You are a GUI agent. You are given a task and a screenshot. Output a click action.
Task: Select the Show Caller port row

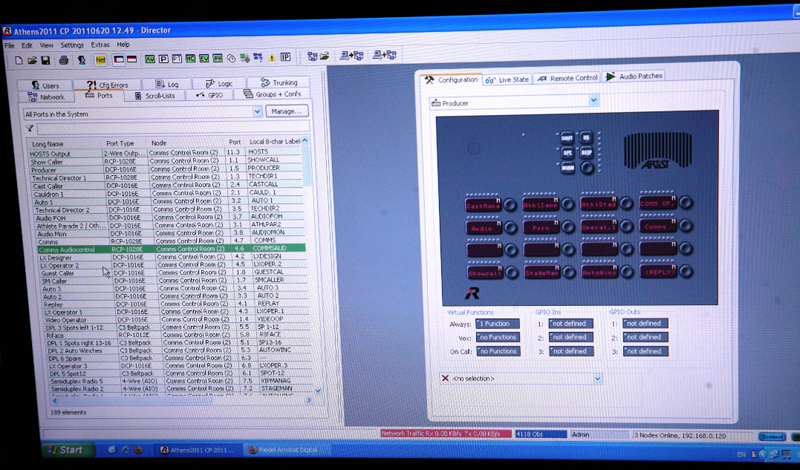[166, 161]
